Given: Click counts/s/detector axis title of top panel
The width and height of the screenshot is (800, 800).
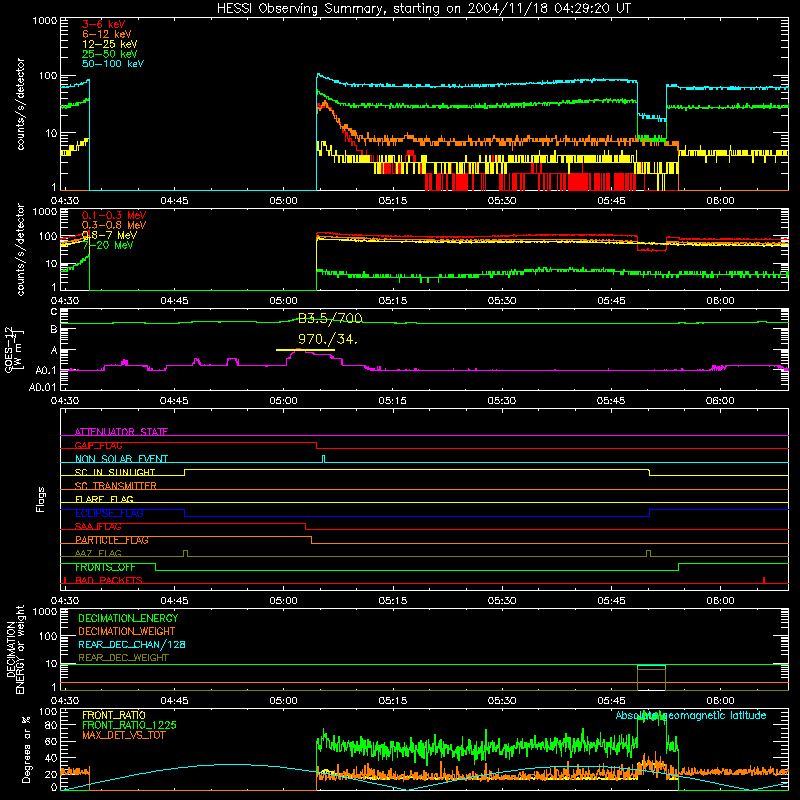Looking at the screenshot, I should [x=20, y=104].
